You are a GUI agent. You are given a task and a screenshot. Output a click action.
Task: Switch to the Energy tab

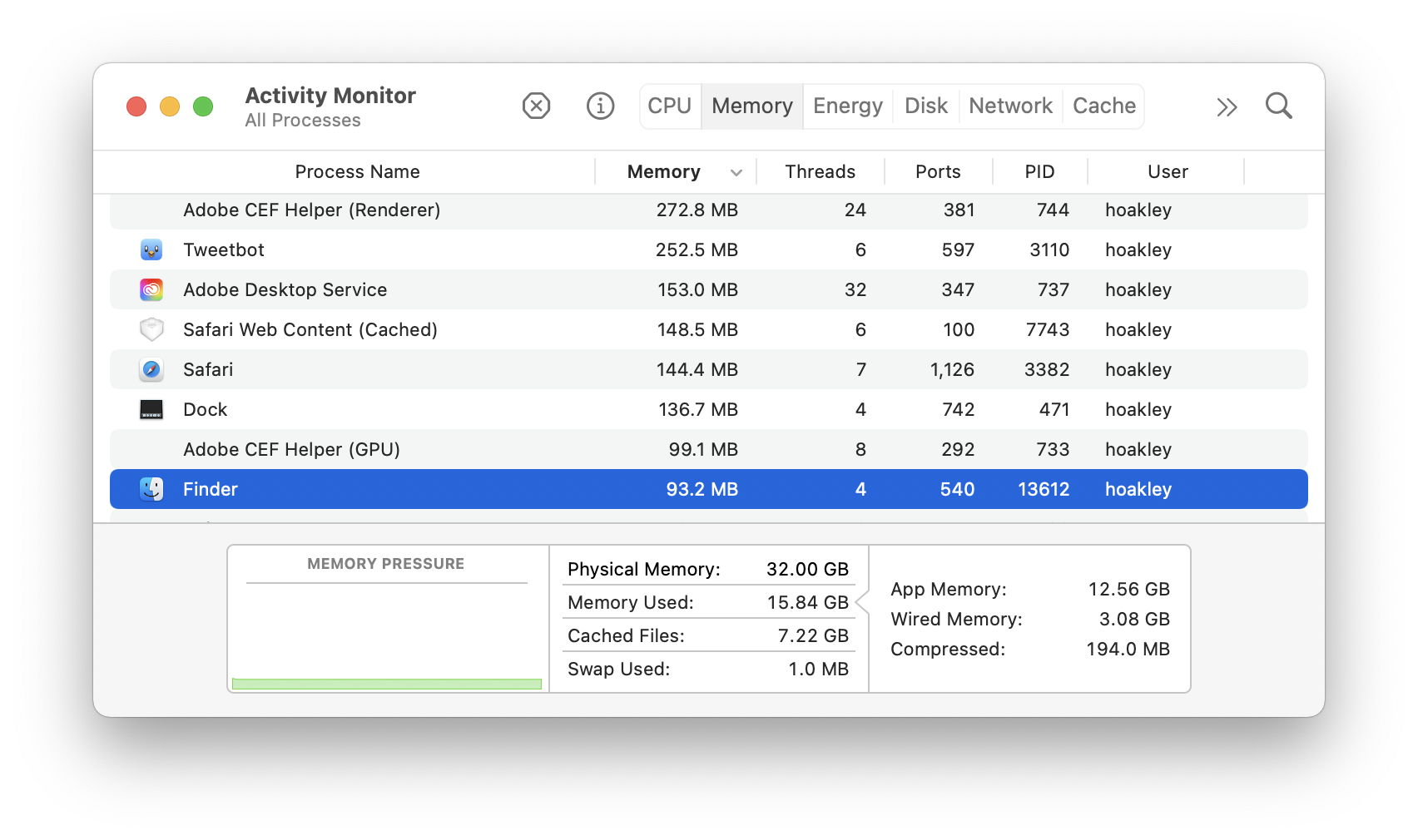847,106
